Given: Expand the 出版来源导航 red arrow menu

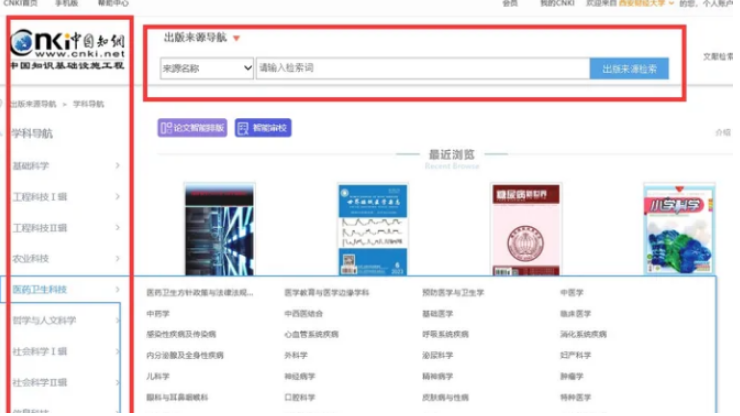Looking at the screenshot, I should 236,39.
